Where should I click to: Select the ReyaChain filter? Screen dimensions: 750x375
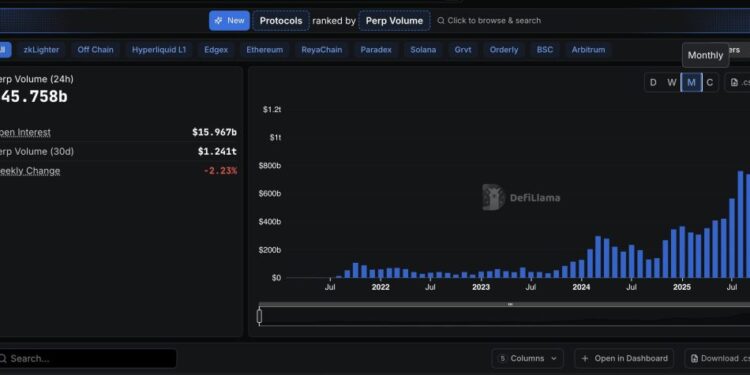321,50
